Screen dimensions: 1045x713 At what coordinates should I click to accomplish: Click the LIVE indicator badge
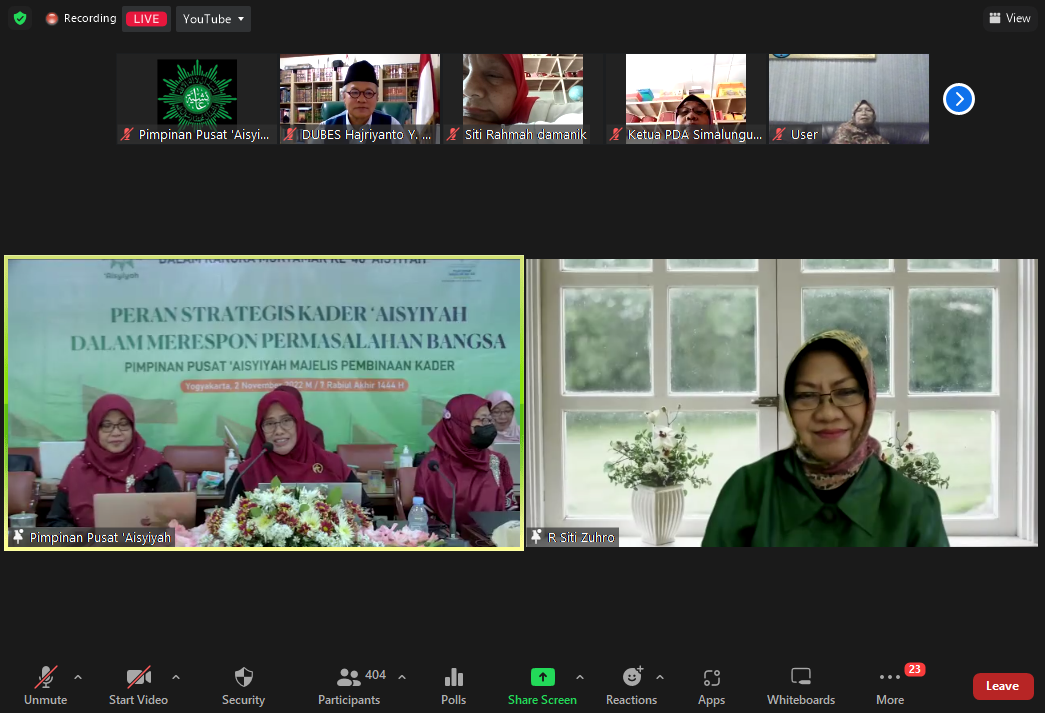(x=146, y=19)
